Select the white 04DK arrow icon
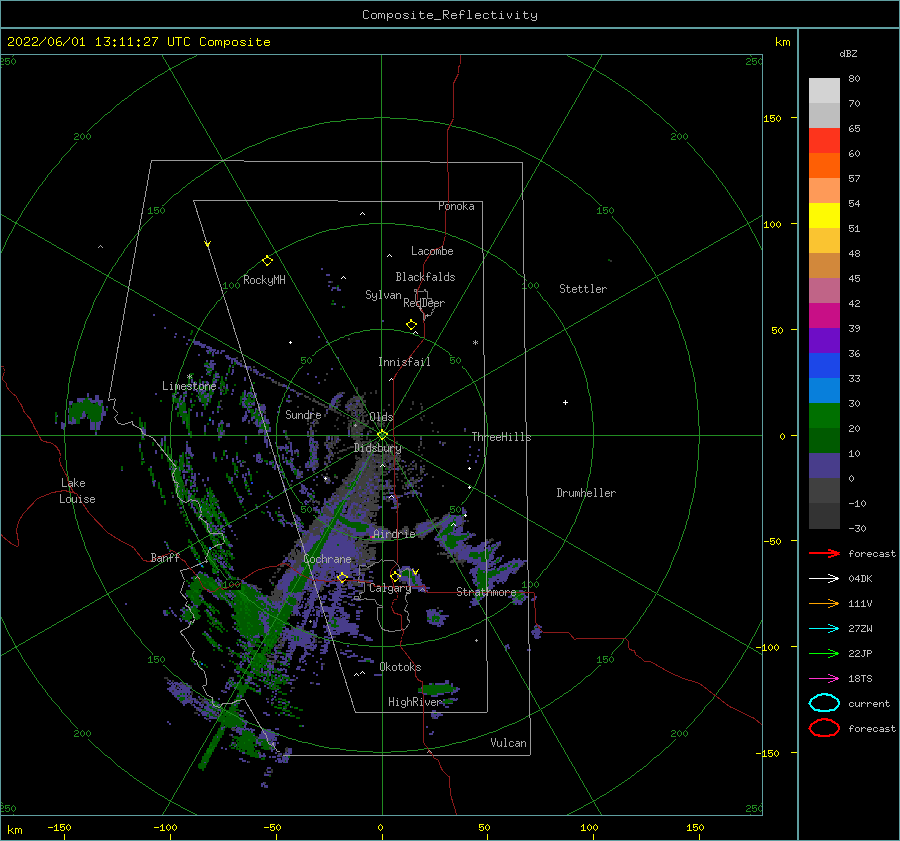The width and height of the screenshot is (900, 841). 824,579
